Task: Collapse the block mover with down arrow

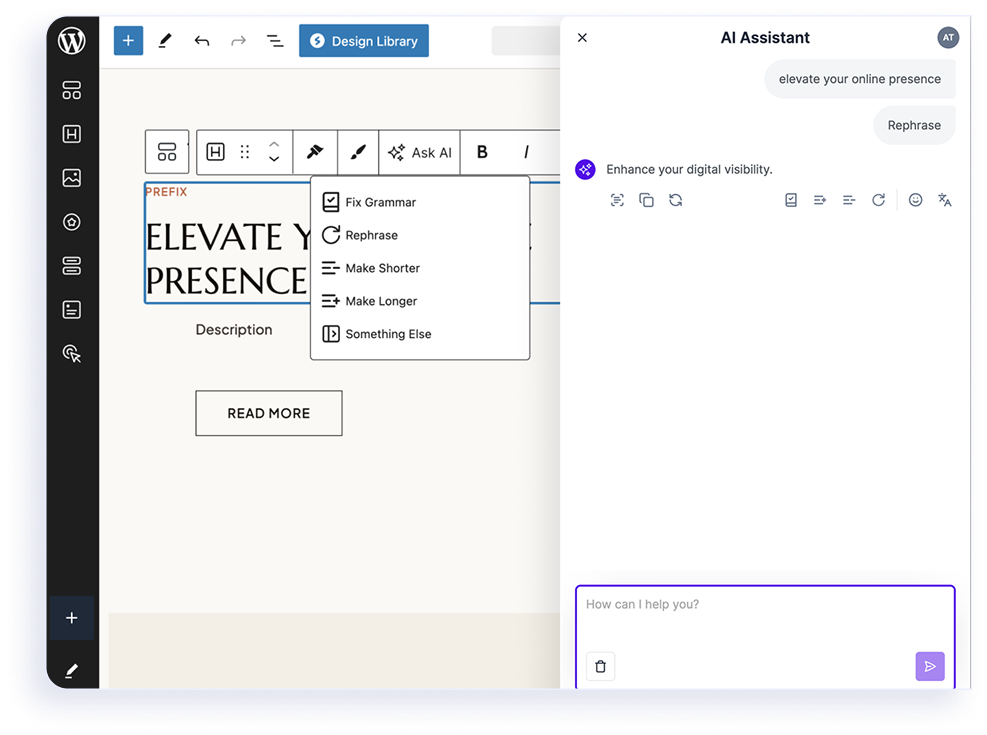Action: pyautogui.click(x=275, y=160)
